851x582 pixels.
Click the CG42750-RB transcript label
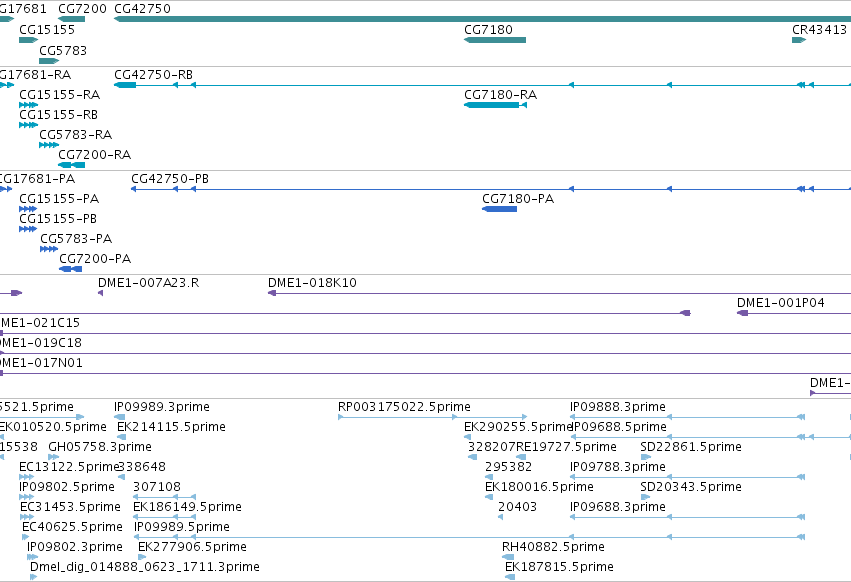(154, 75)
